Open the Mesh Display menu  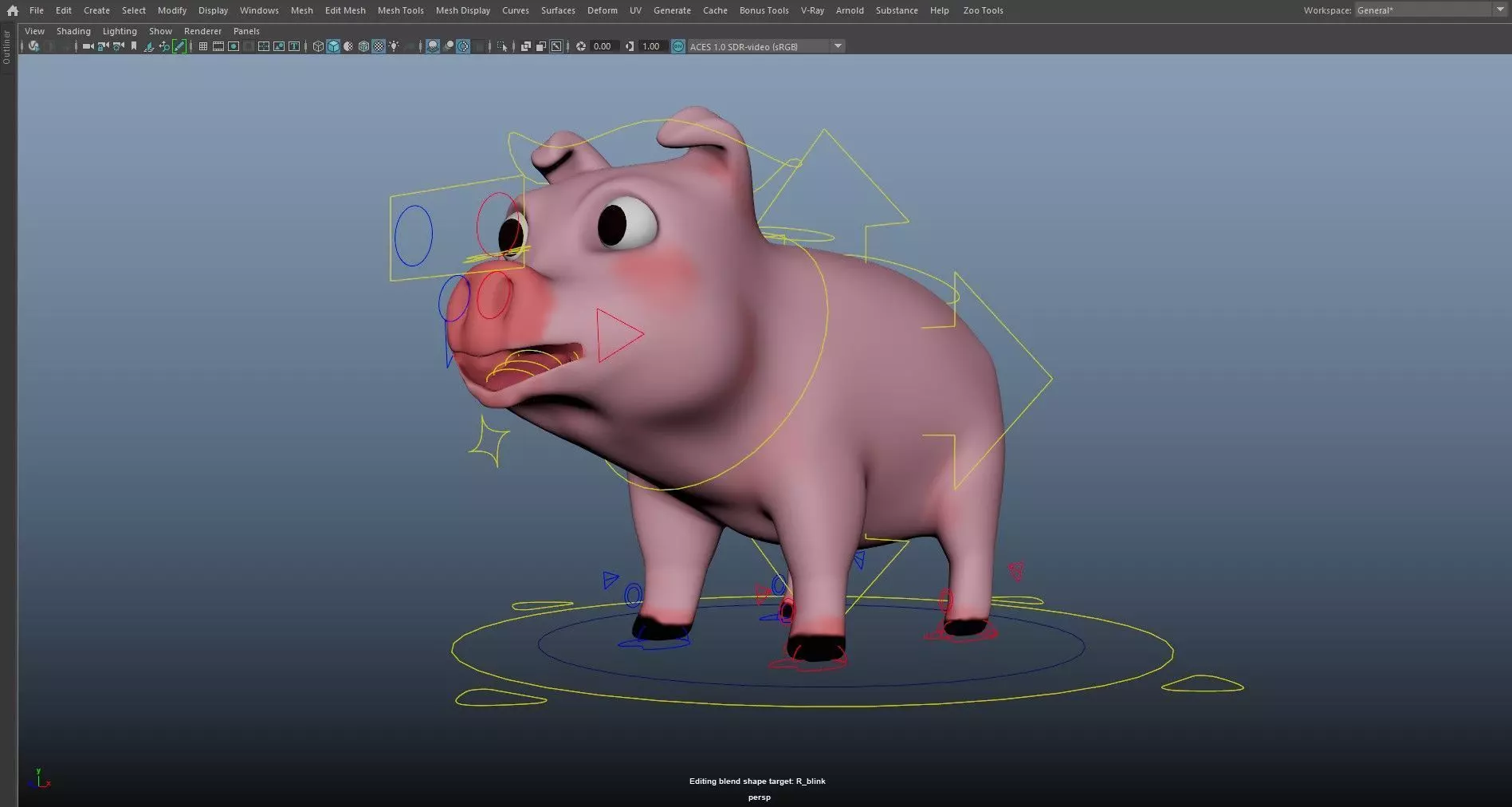click(462, 10)
